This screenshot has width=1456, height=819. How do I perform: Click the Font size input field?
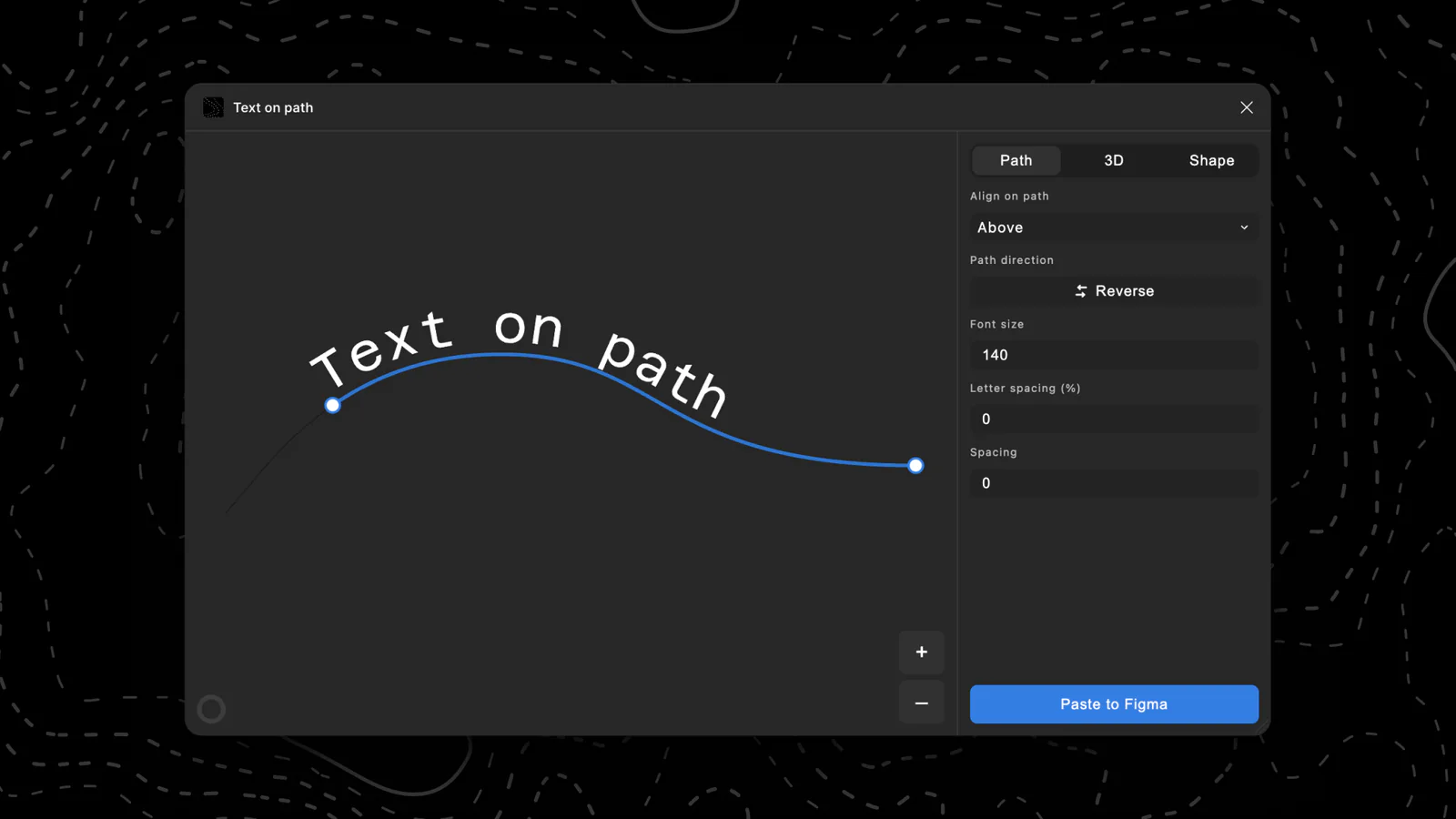1114,355
